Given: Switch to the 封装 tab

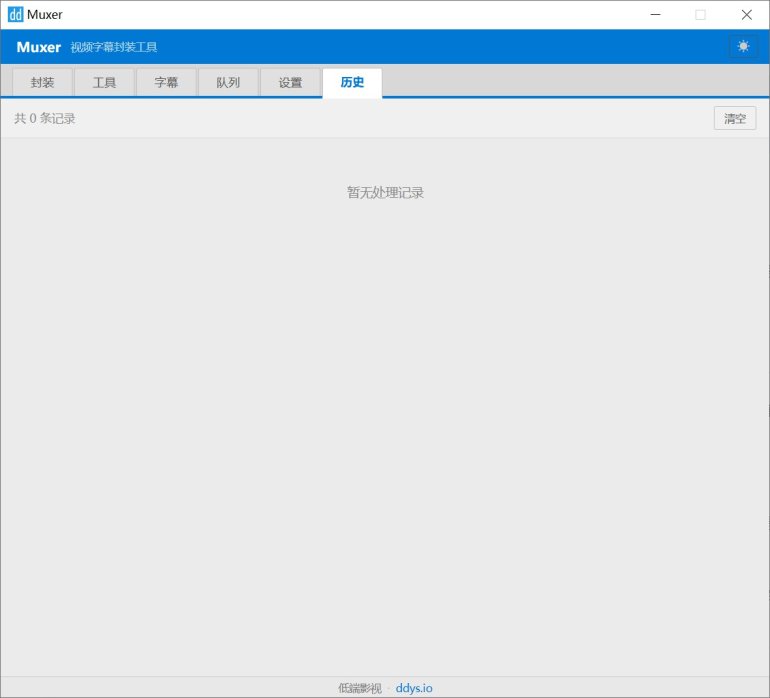Looking at the screenshot, I should coord(42,82).
